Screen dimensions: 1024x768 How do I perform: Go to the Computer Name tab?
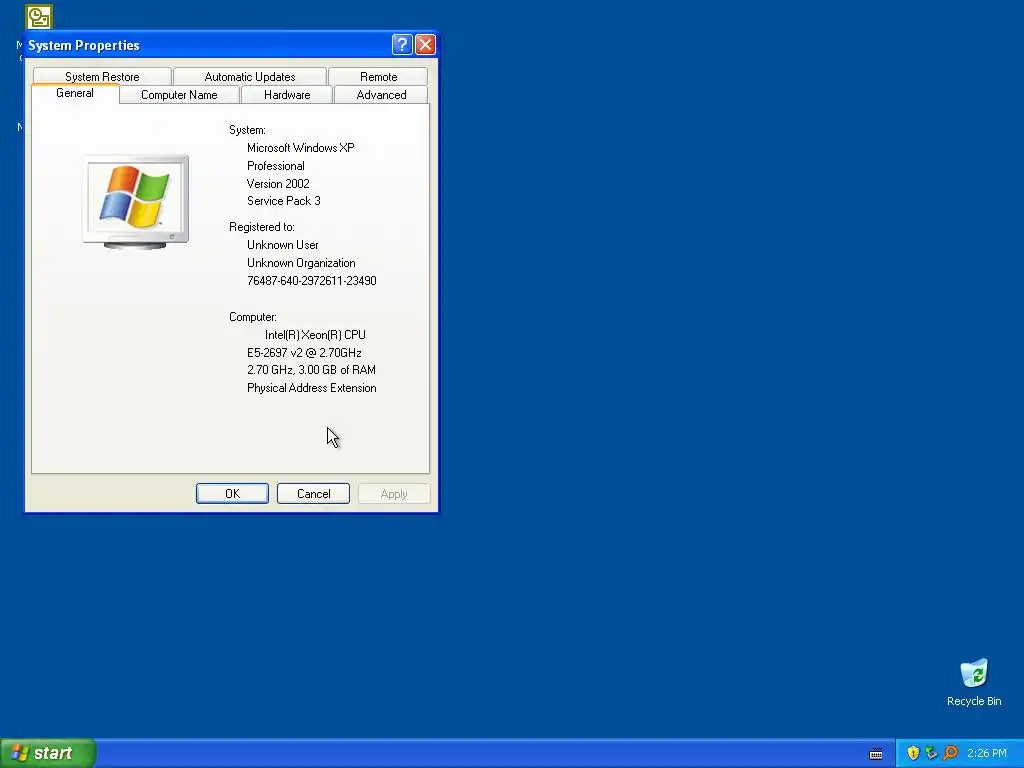(x=179, y=95)
